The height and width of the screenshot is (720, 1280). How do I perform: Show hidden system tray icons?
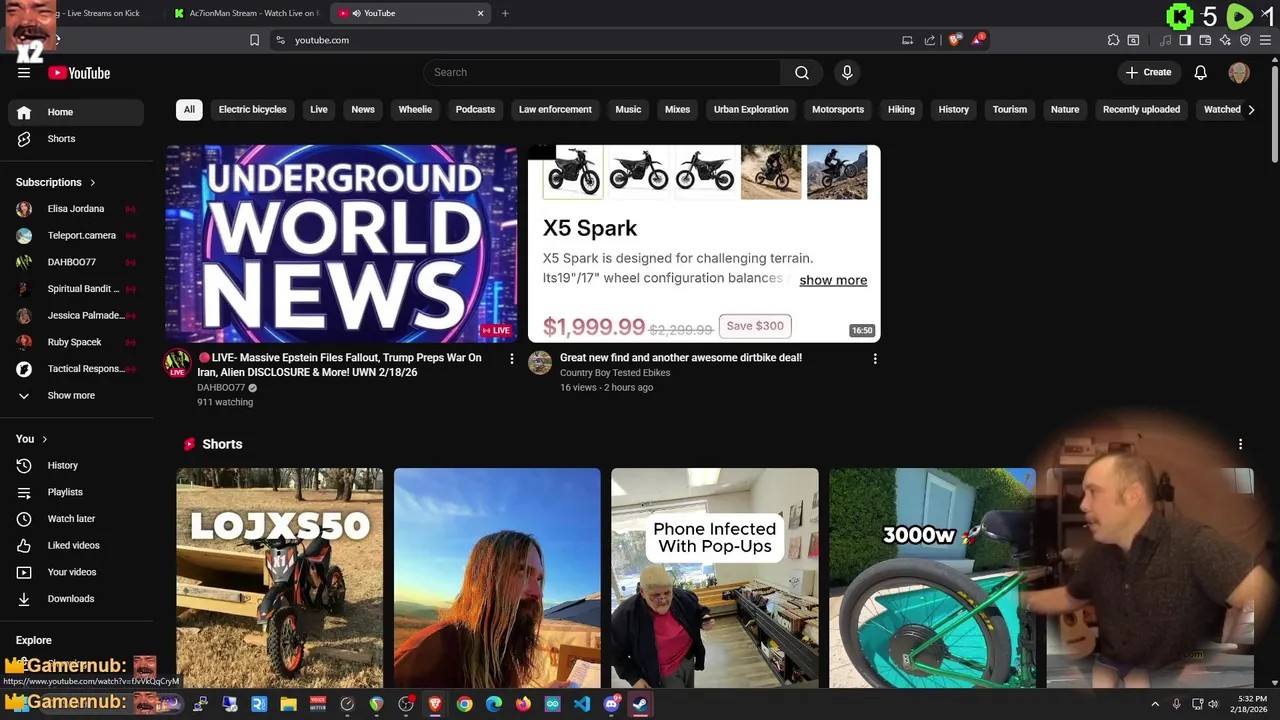point(1155,704)
